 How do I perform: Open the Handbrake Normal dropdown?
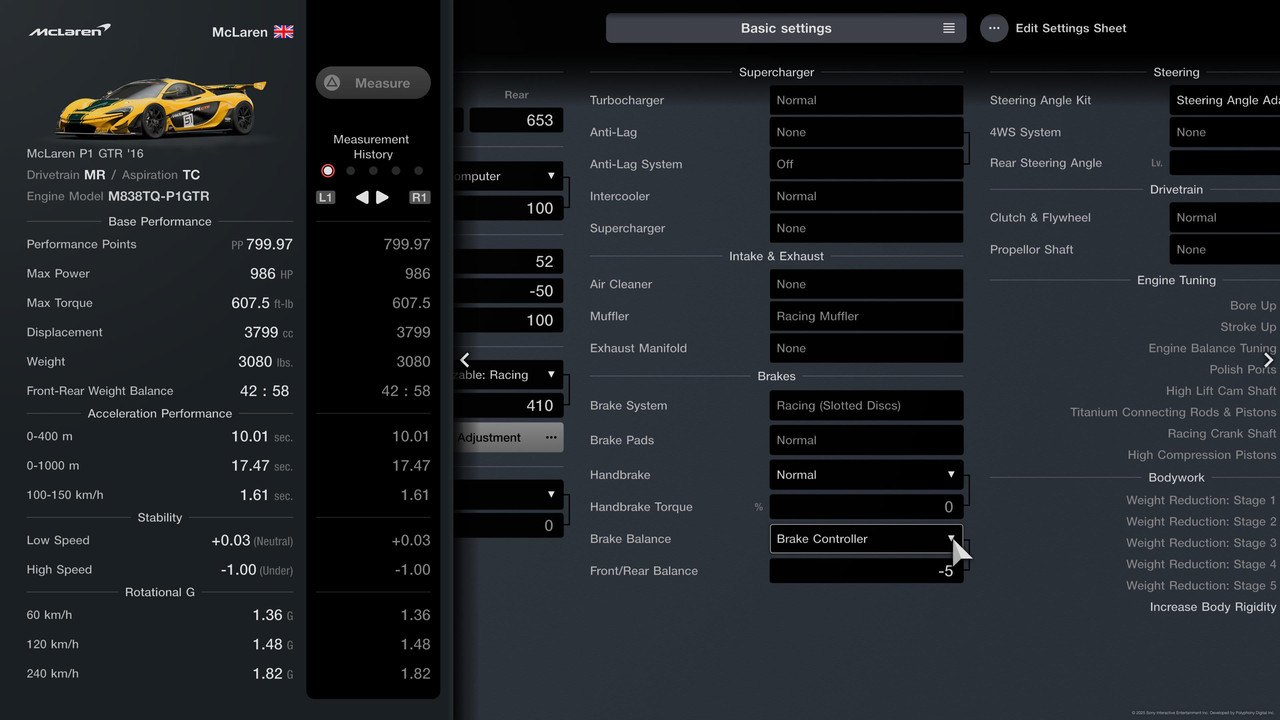point(866,475)
